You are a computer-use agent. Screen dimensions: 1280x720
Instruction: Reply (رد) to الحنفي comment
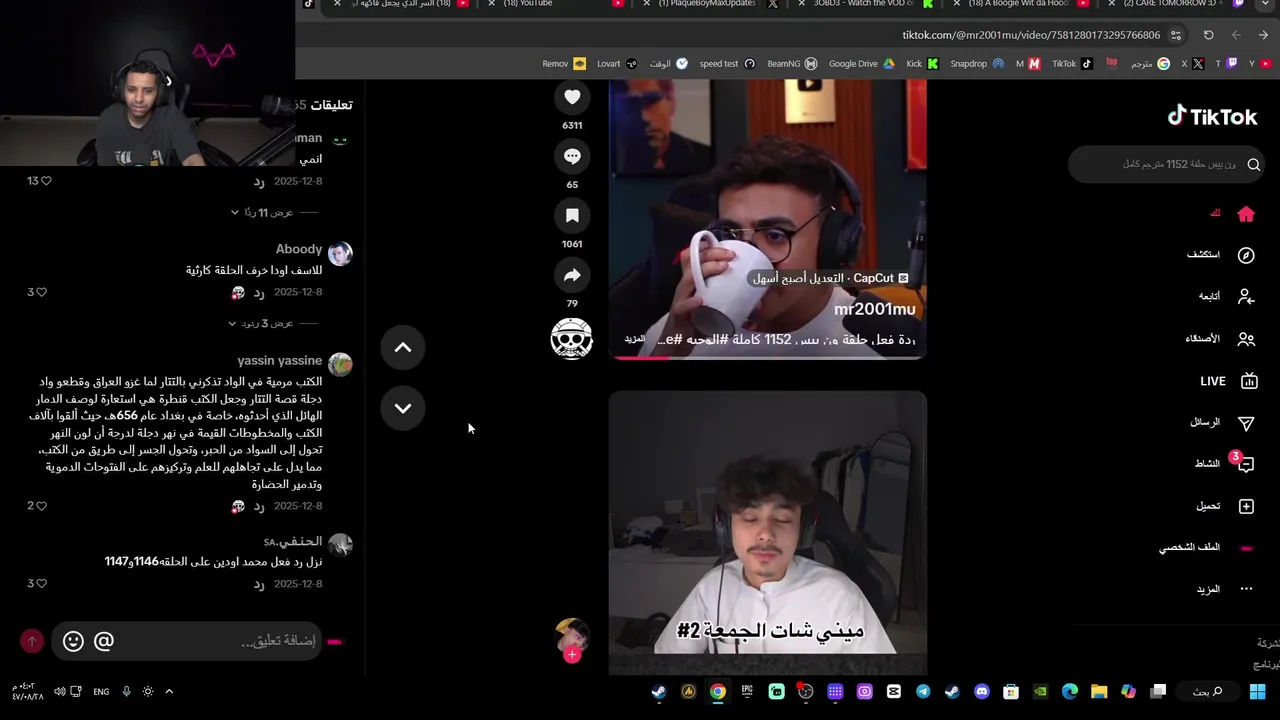(258, 584)
